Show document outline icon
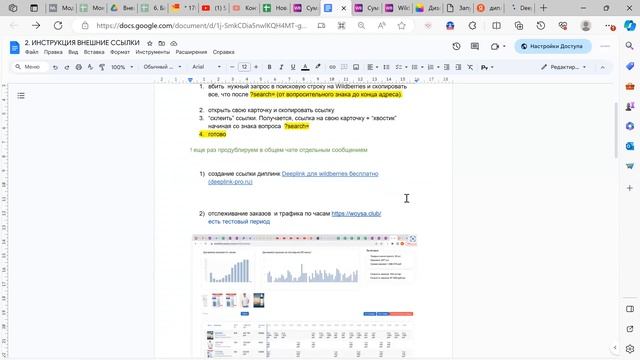The image size is (640, 360). tap(21, 96)
